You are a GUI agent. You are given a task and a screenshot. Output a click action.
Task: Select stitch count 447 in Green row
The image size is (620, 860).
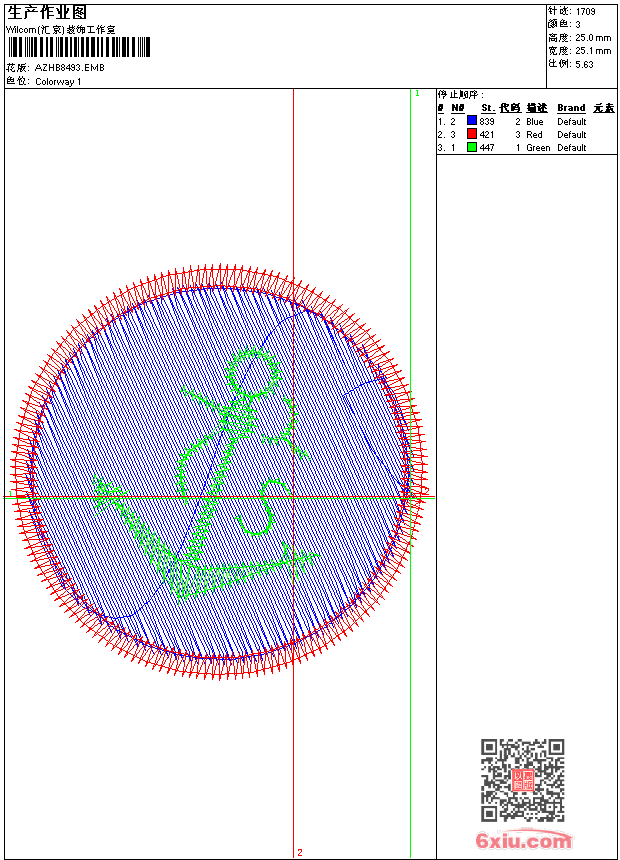click(x=487, y=148)
